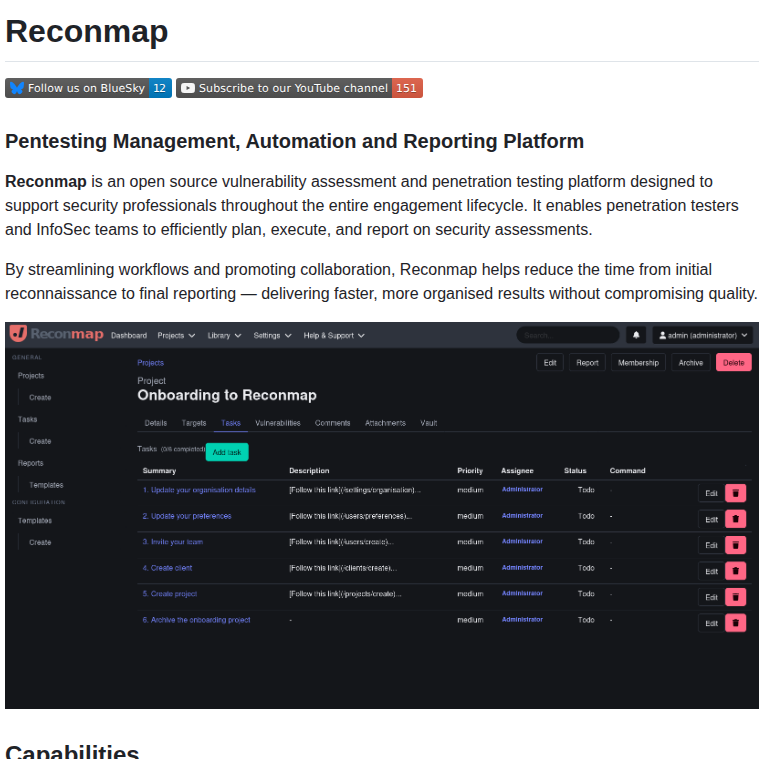Viewport: 759px width, 759px height.
Task: Click the red Delete project button
Action: click(734, 363)
